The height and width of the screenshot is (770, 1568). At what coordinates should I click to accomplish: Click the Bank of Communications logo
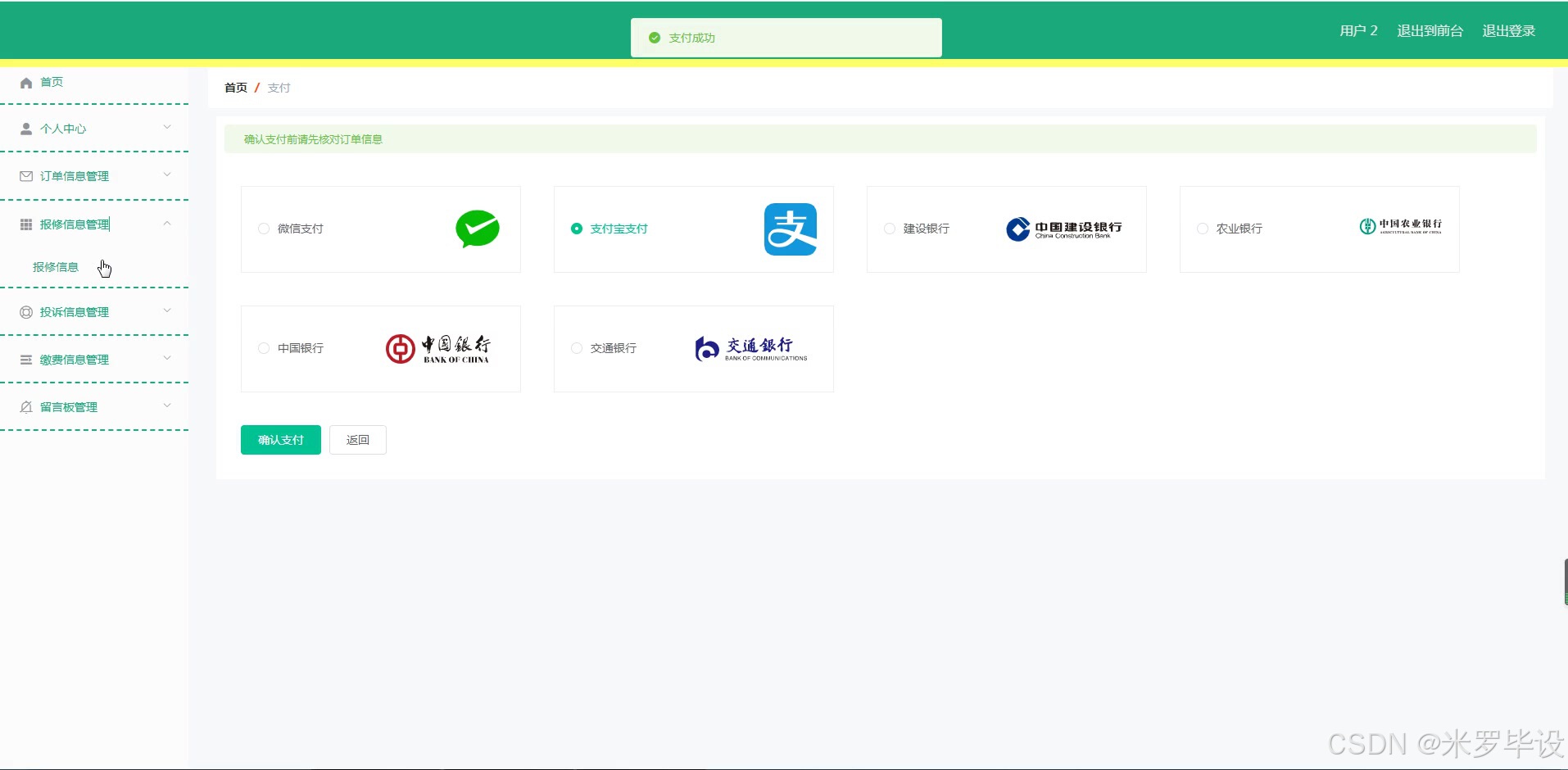pyautogui.click(x=751, y=349)
